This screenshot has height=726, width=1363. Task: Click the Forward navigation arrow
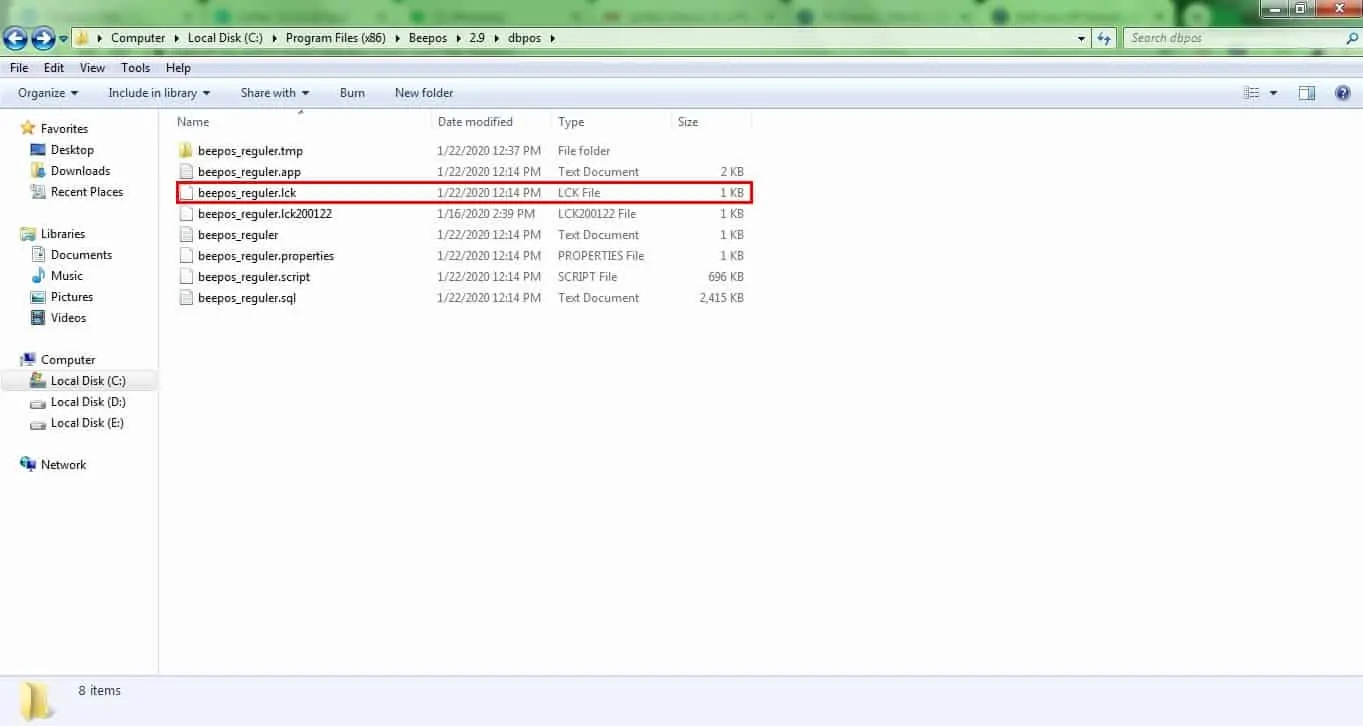click(x=43, y=38)
